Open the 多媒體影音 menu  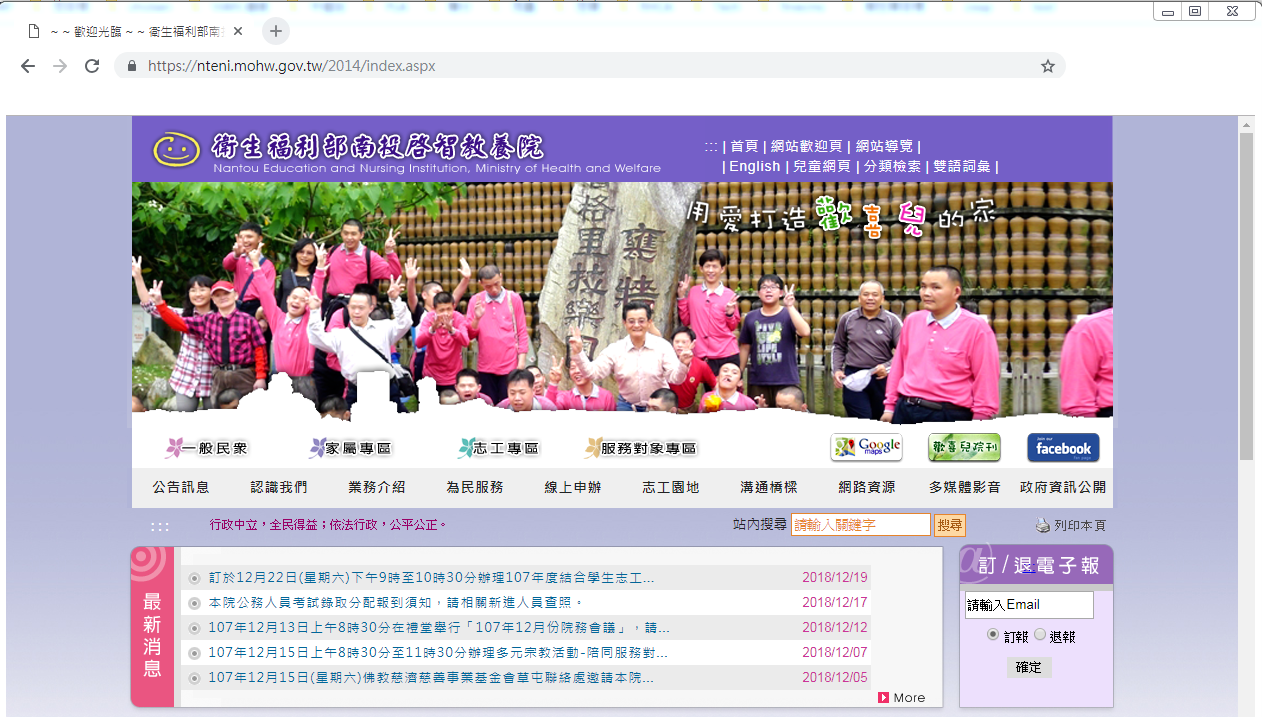[965, 487]
